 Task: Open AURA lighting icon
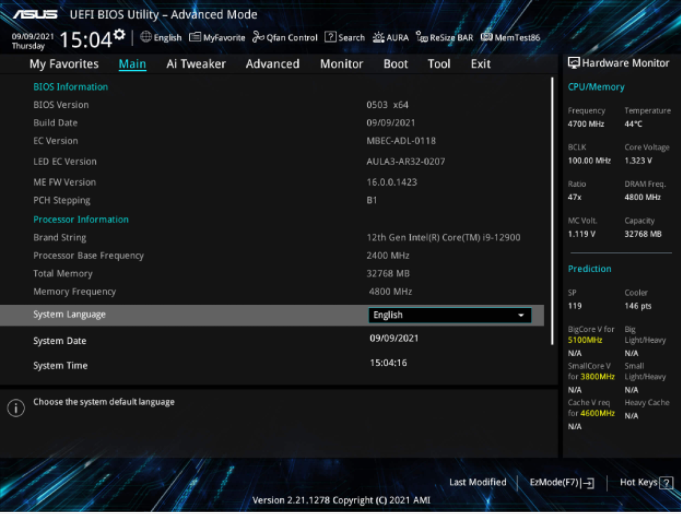click(x=378, y=37)
